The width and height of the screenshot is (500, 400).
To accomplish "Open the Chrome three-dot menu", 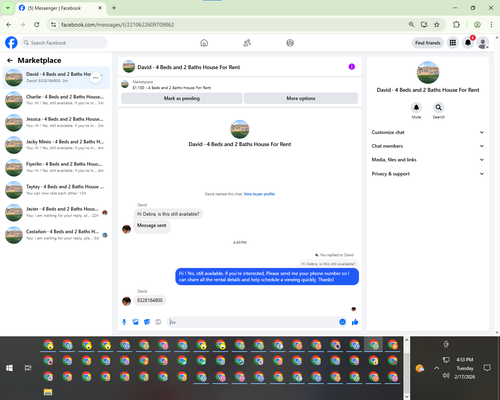I will click(491, 25).
